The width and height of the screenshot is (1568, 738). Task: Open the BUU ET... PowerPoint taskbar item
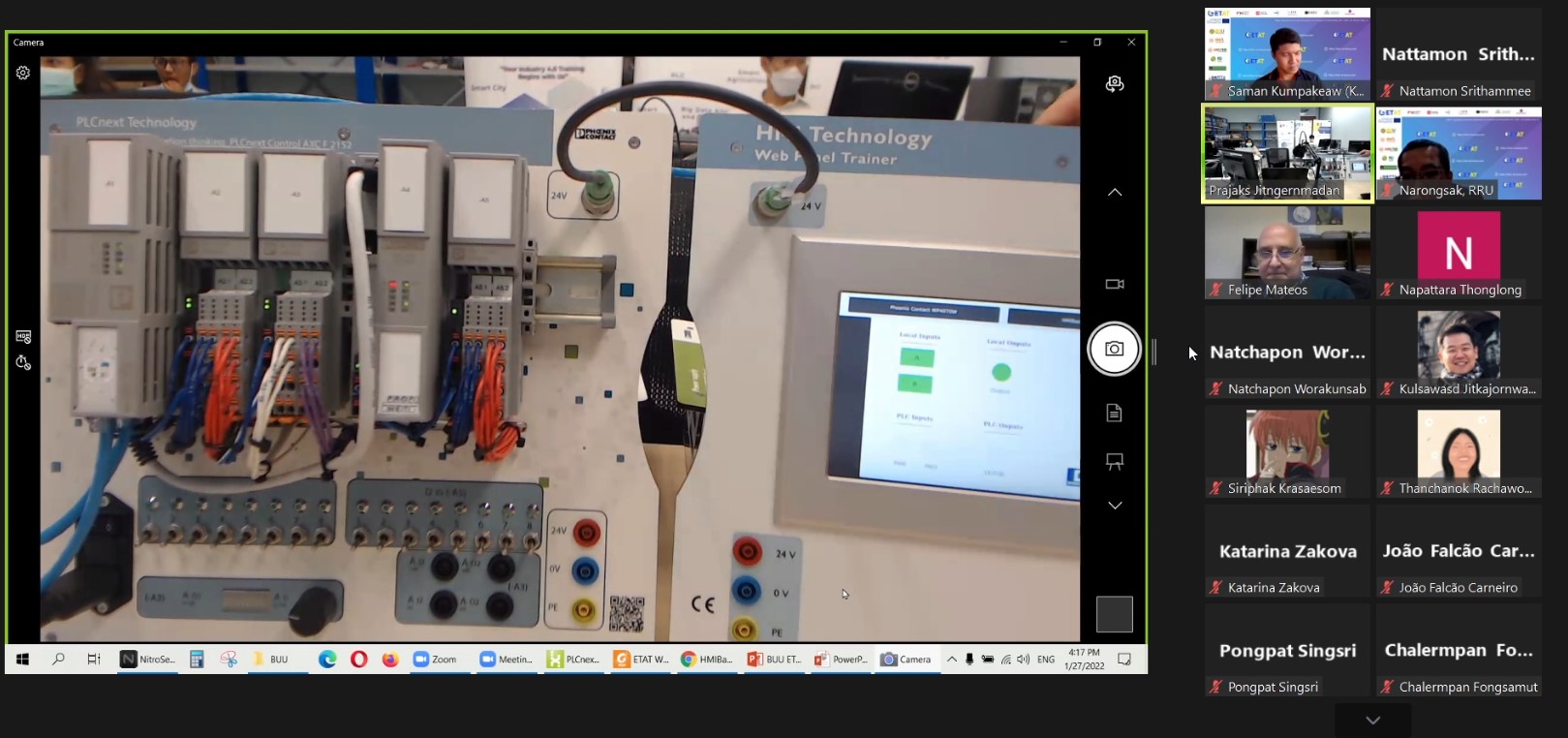click(774, 659)
